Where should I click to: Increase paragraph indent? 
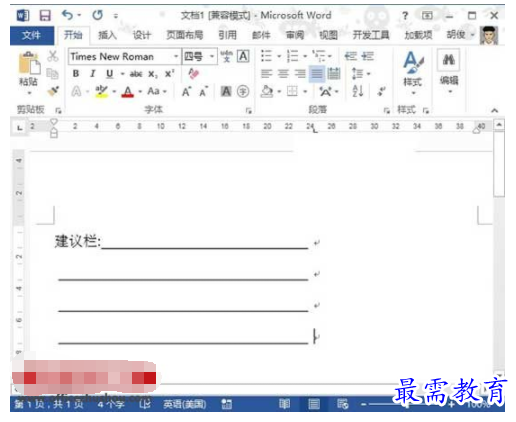point(367,56)
